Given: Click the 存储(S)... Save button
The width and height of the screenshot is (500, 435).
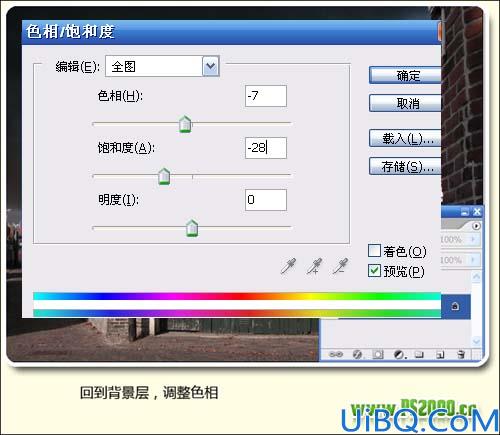Looking at the screenshot, I should [x=405, y=166].
